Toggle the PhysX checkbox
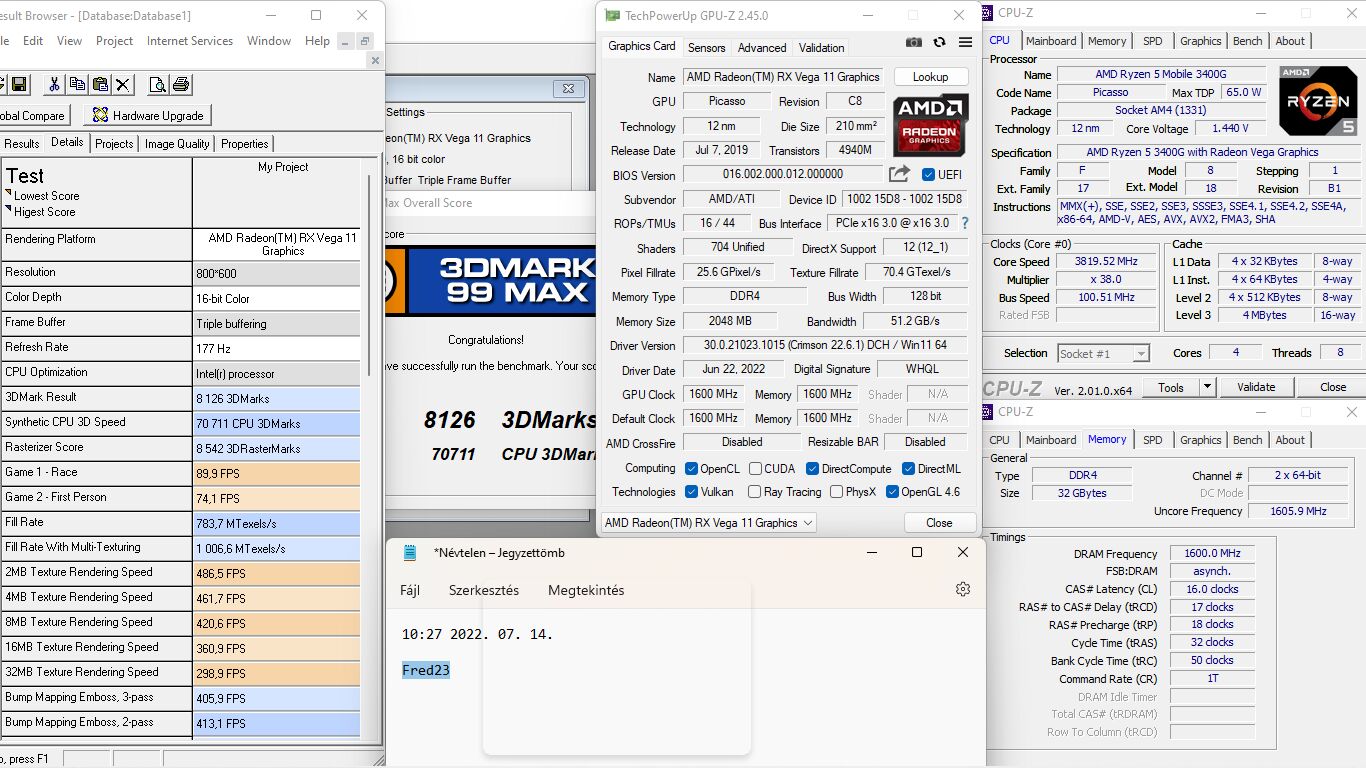1366x768 pixels. click(x=836, y=492)
